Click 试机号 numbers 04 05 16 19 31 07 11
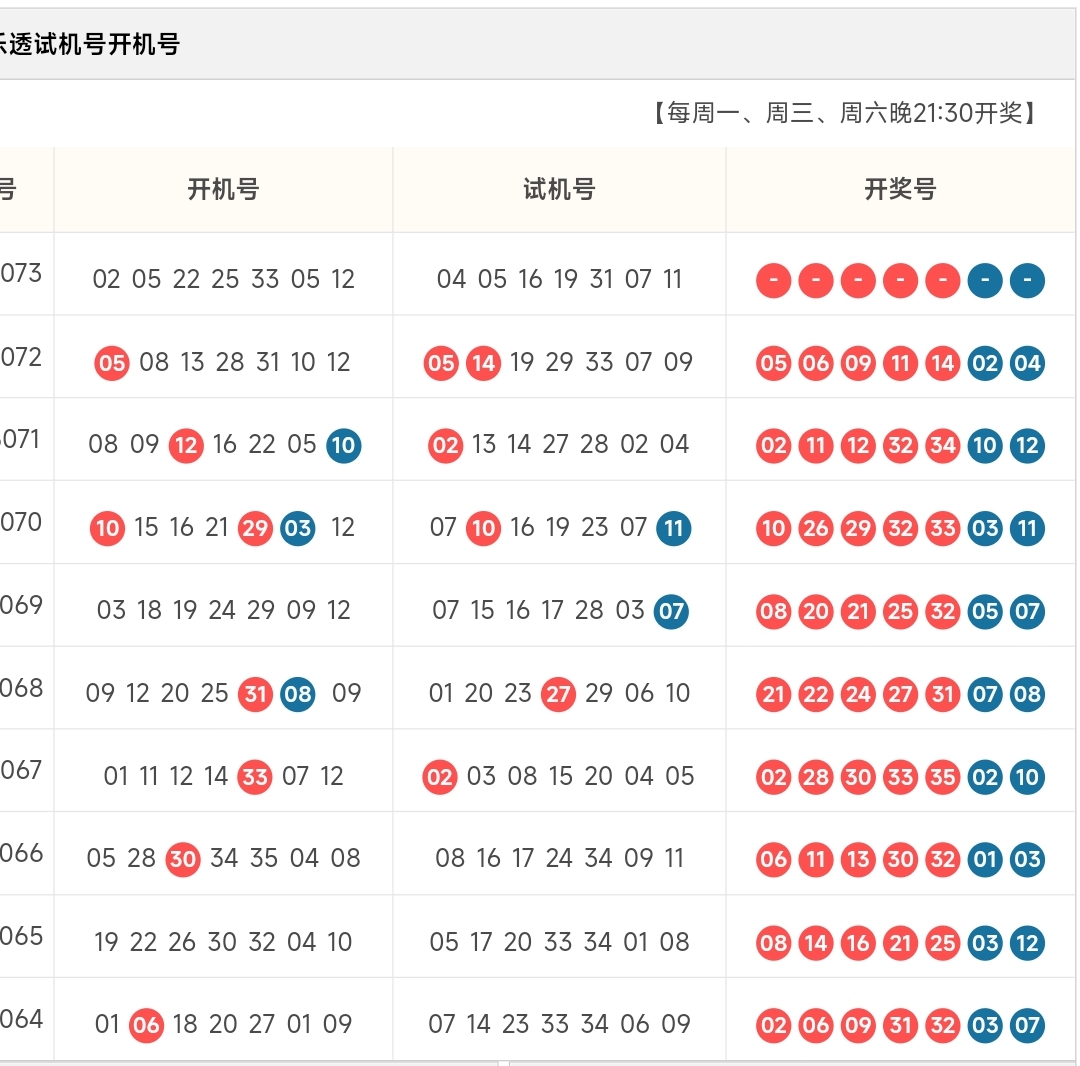Screen dimensions: 1080x1066 pyautogui.click(x=559, y=279)
